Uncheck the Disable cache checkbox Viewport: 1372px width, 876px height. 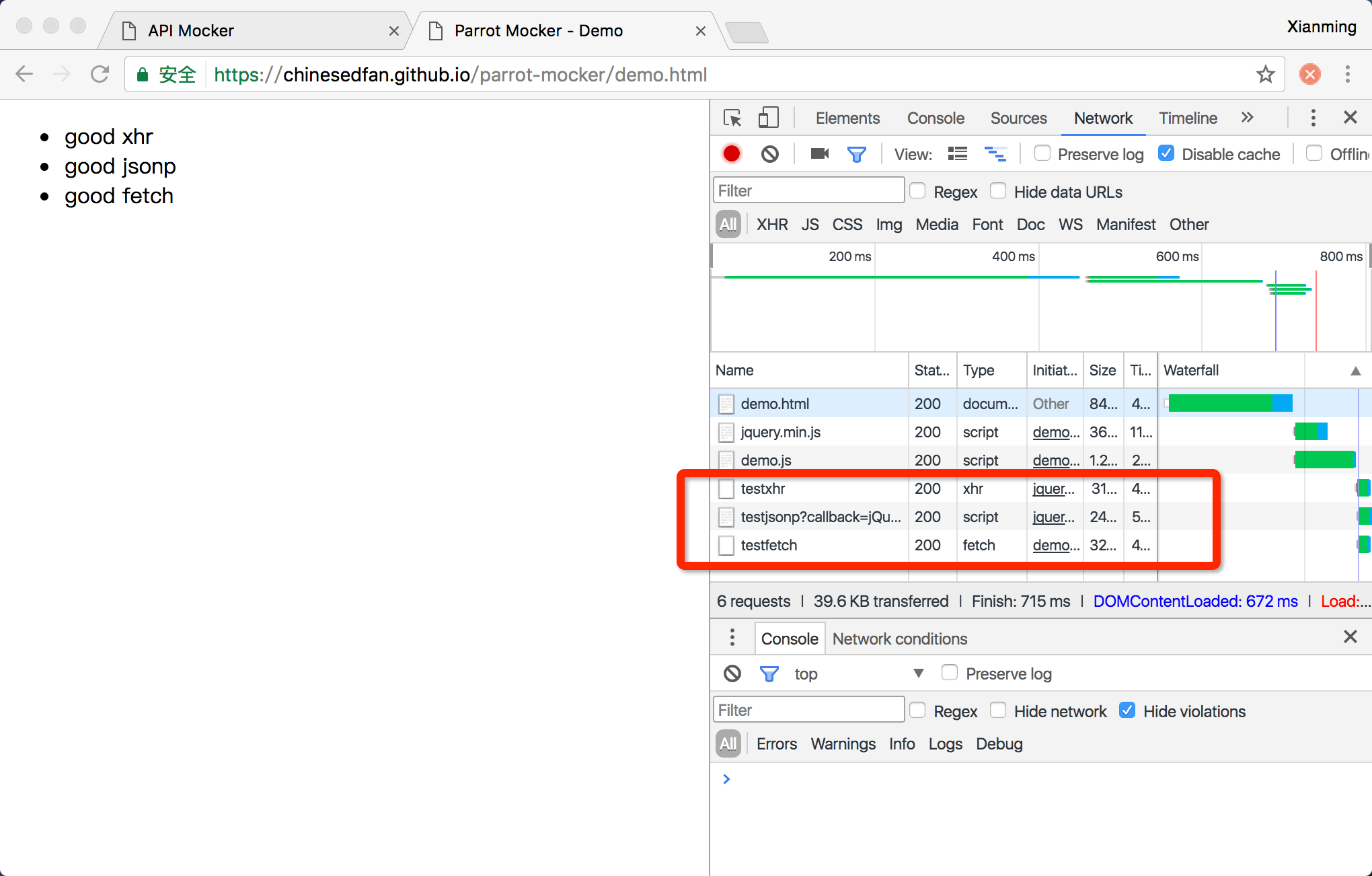click(1167, 153)
